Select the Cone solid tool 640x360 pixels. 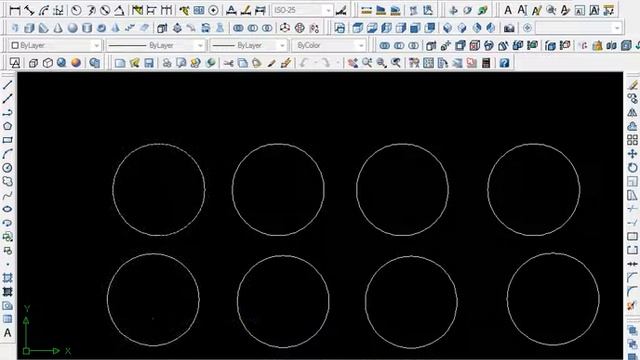(x=58, y=28)
